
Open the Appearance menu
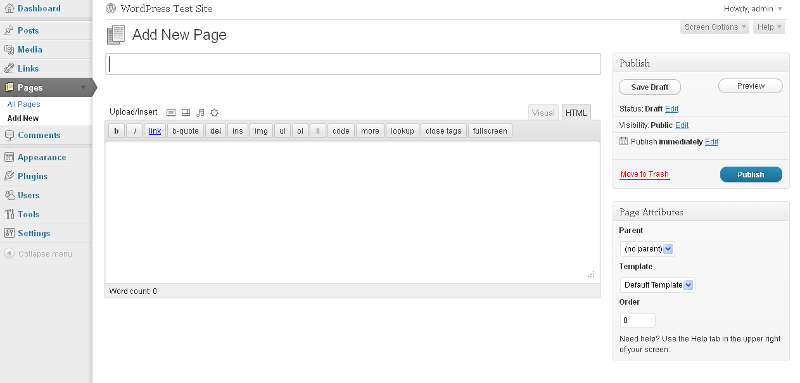[42, 157]
